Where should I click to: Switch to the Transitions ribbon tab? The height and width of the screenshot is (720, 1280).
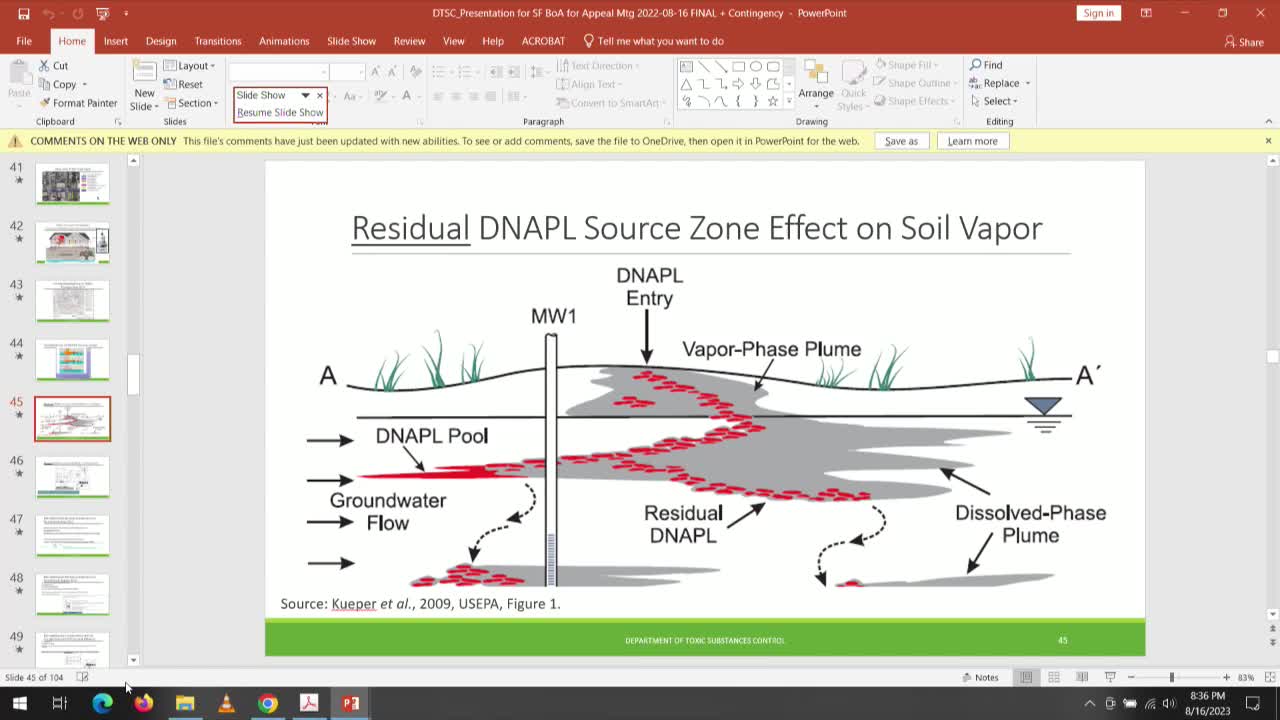point(218,41)
